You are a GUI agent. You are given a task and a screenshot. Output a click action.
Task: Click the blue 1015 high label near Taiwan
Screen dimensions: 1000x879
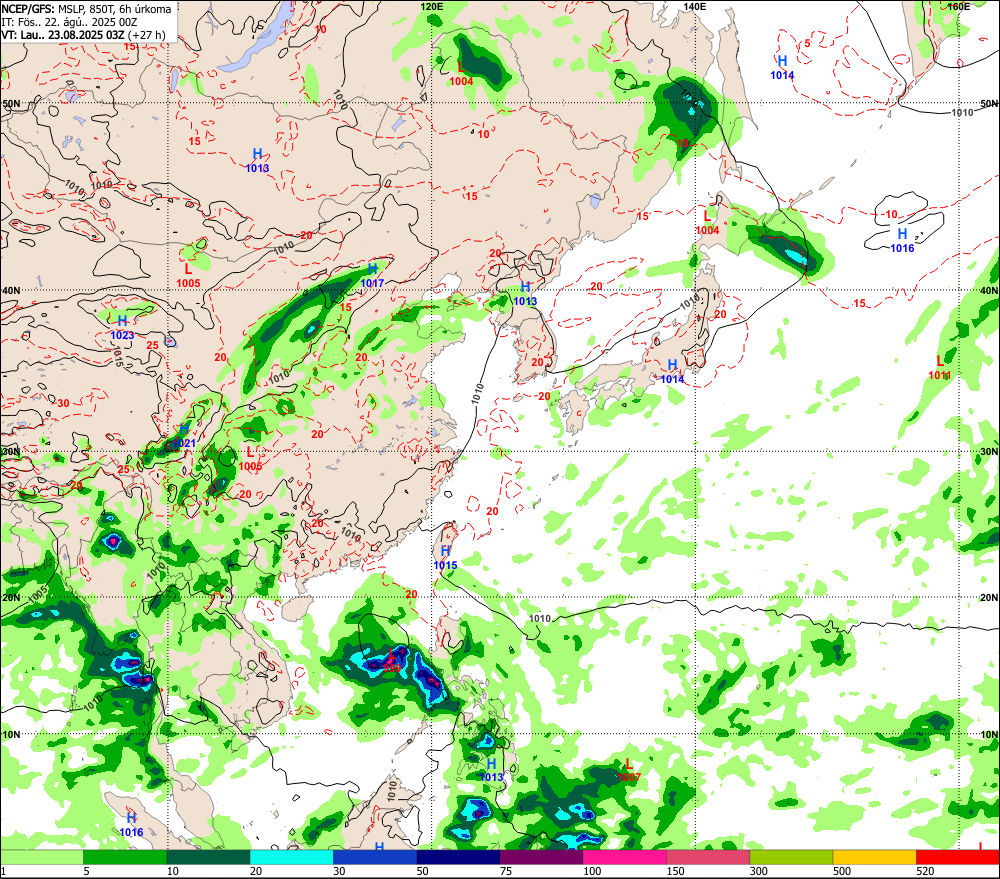[x=445, y=565]
